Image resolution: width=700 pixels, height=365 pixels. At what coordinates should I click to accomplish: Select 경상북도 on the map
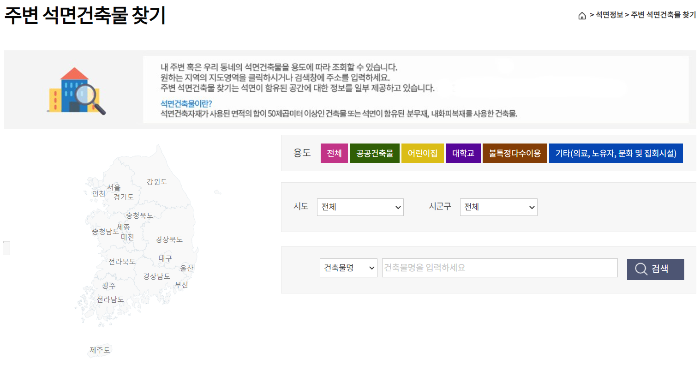pyautogui.click(x=169, y=240)
